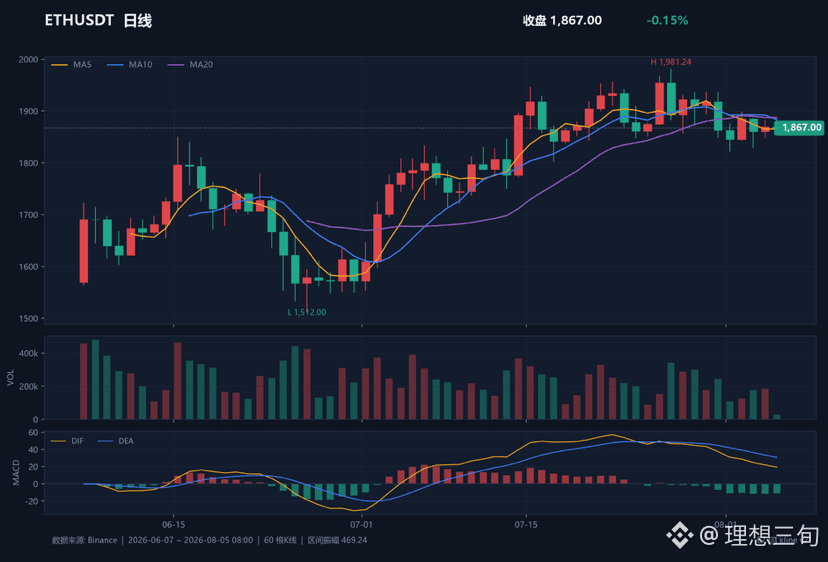Click the ETHUSDT symbol title
This screenshot has width=828, height=562.
(x=79, y=21)
